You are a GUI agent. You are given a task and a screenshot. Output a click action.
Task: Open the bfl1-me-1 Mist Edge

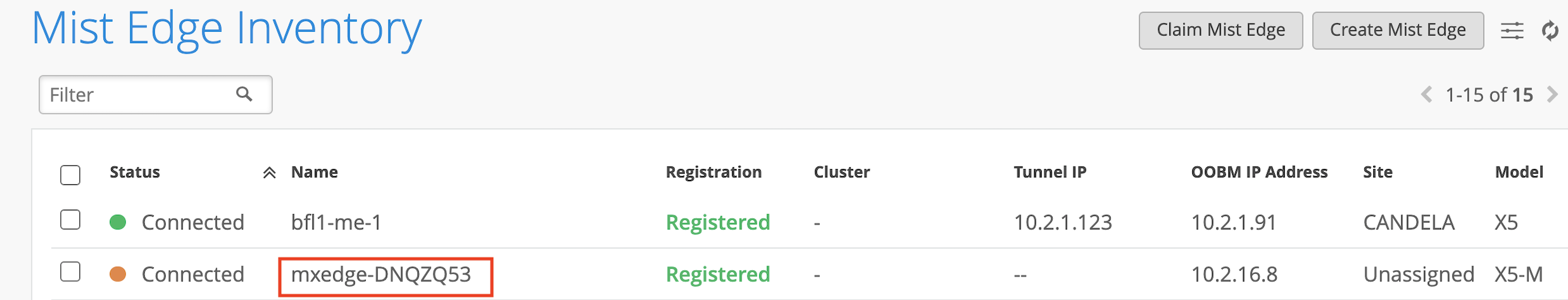[336, 222]
